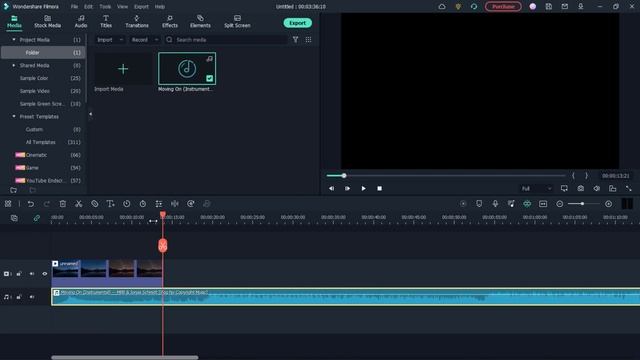
Task: Switch to the Split Screen tab
Action: click(x=237, y=21)
